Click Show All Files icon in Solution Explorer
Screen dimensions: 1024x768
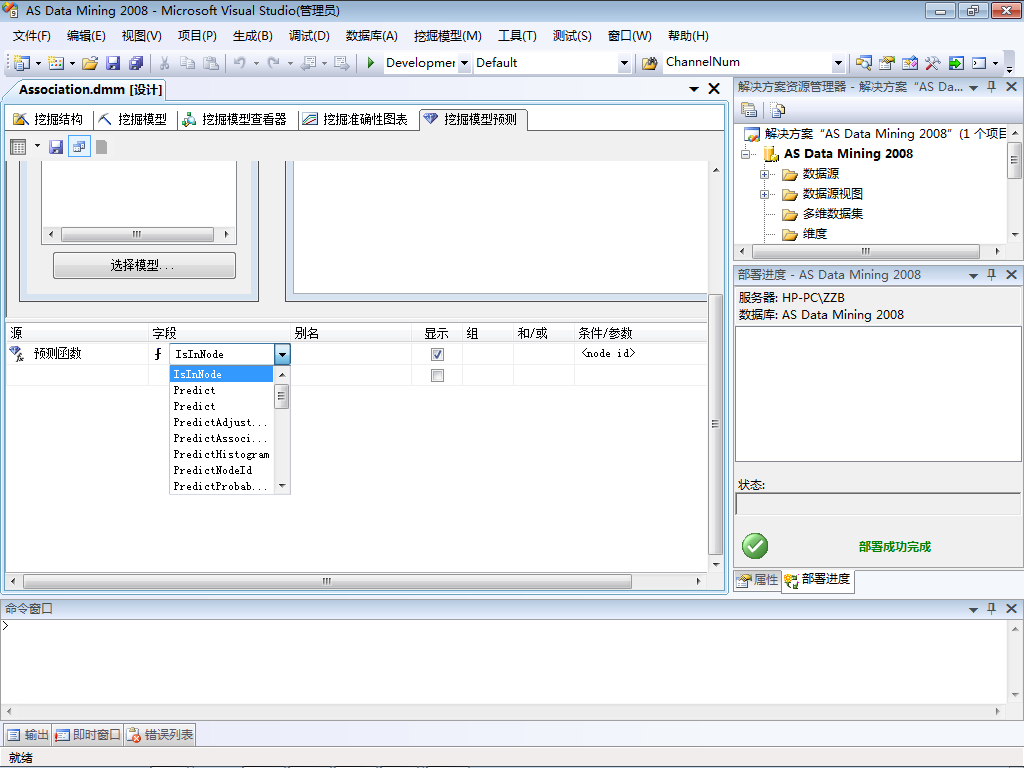tap(777, 110)
